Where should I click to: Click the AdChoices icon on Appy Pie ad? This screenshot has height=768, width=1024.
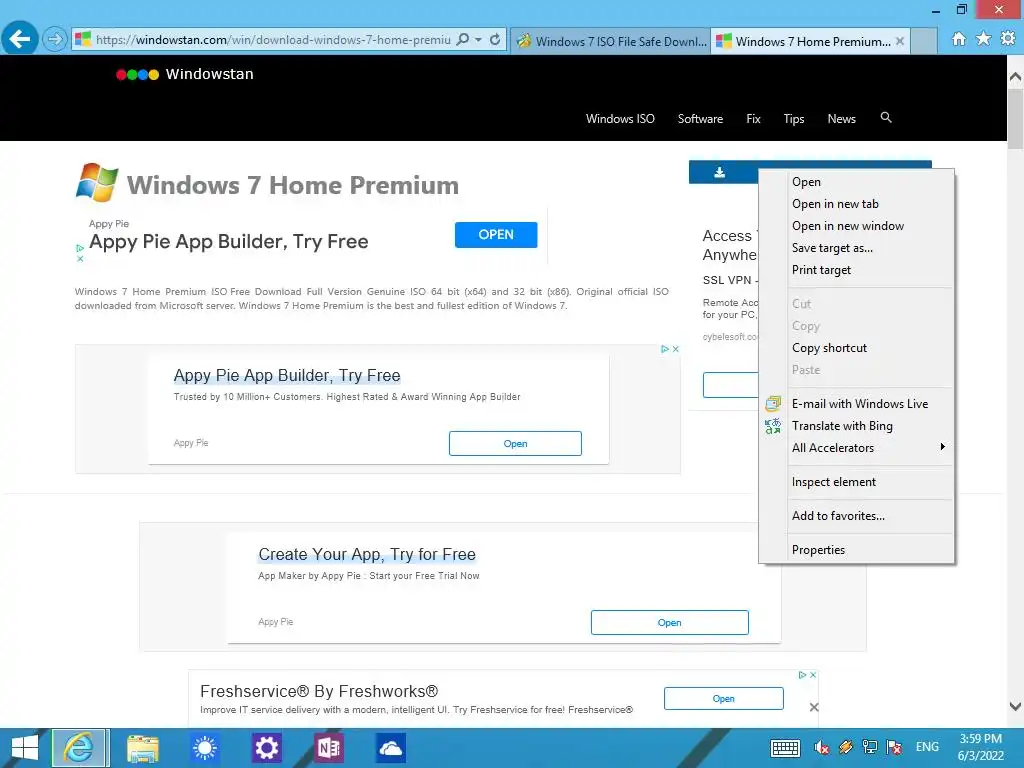tap(80, 248)
